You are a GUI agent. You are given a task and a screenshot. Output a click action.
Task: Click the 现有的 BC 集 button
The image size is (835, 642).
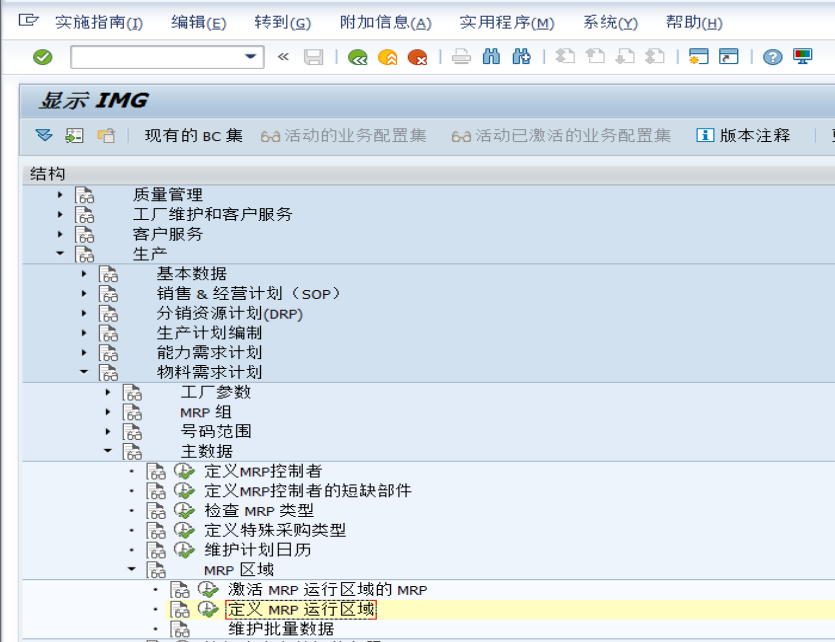194,136
